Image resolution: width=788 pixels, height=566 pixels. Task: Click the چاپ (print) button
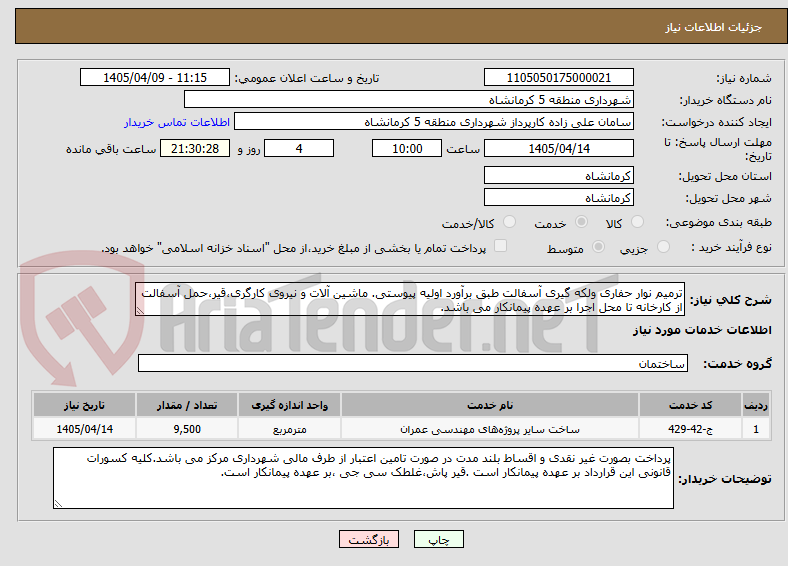click(x=438, y=539)
